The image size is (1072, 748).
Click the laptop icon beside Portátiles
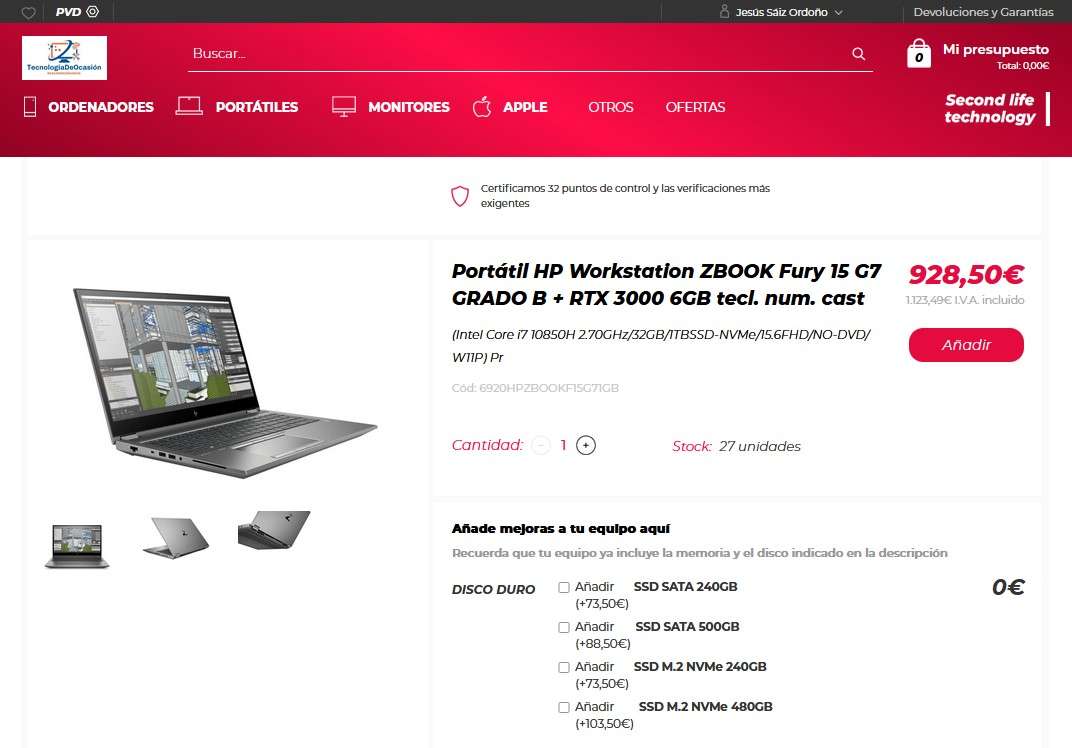tap(189, 105)
